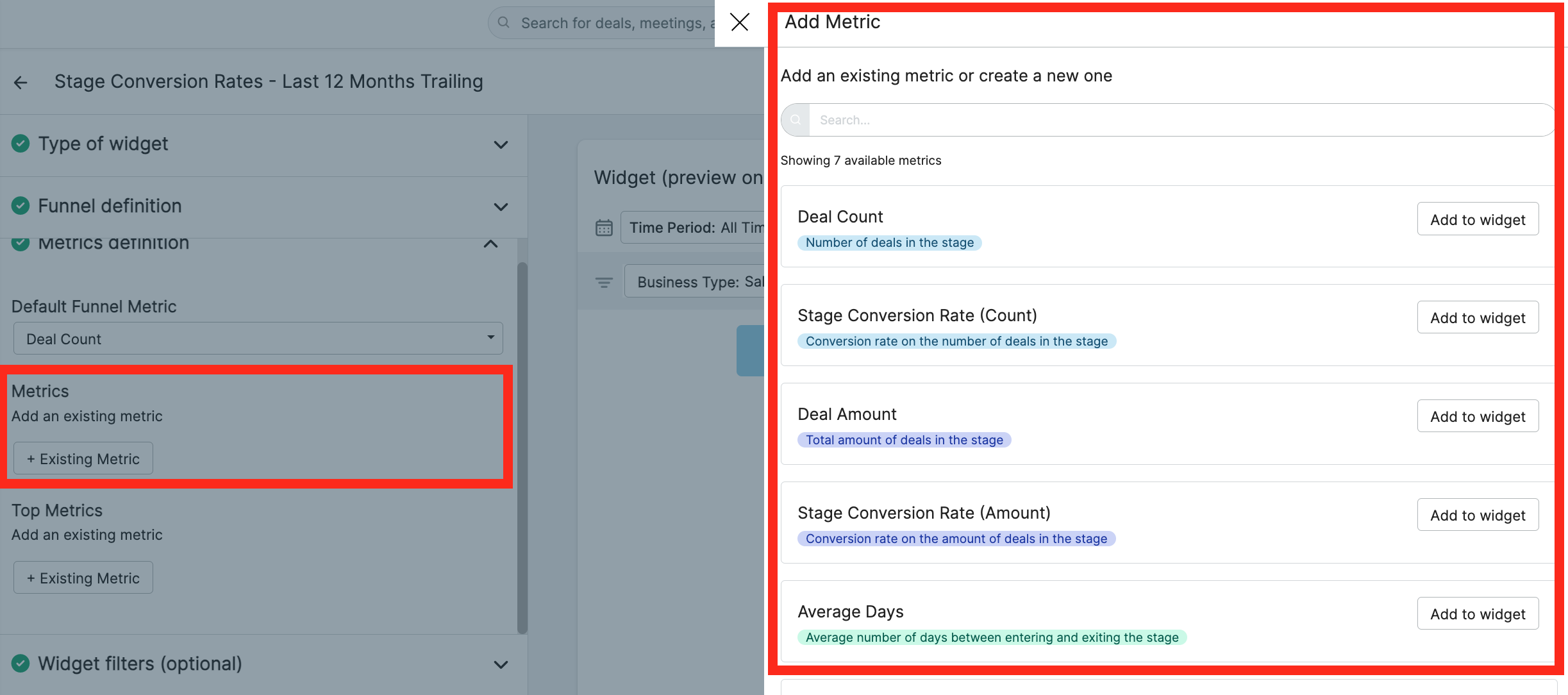Click 'Conversion rate on the amount of deals' tag
The image size is (1568, 695).
click(x=956, y=539)
